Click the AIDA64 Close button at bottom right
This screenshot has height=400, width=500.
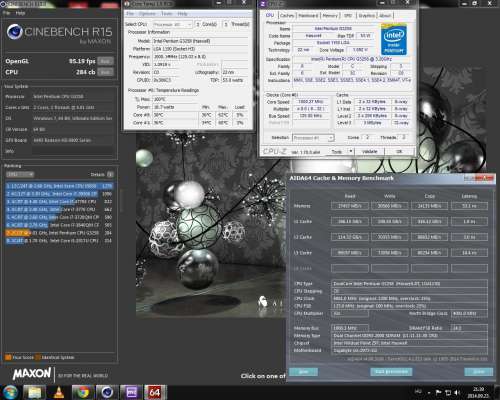479,372
